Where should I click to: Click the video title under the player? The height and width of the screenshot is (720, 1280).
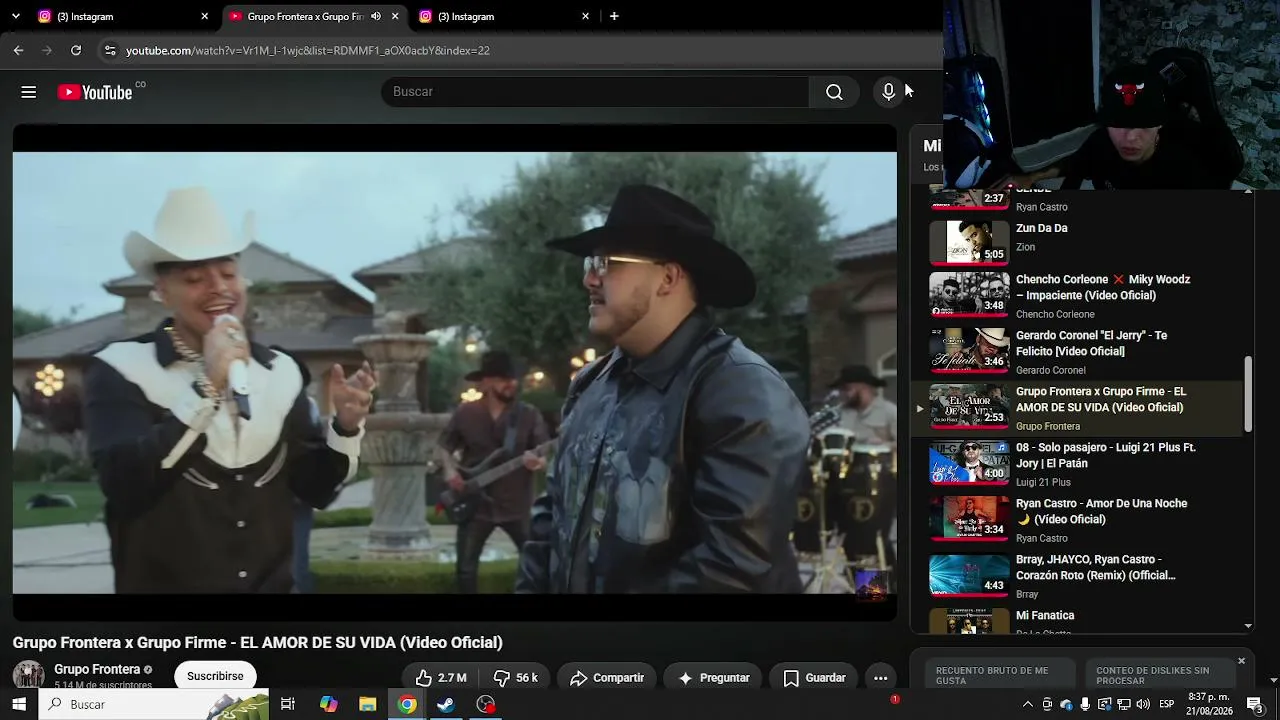(258, 643)
